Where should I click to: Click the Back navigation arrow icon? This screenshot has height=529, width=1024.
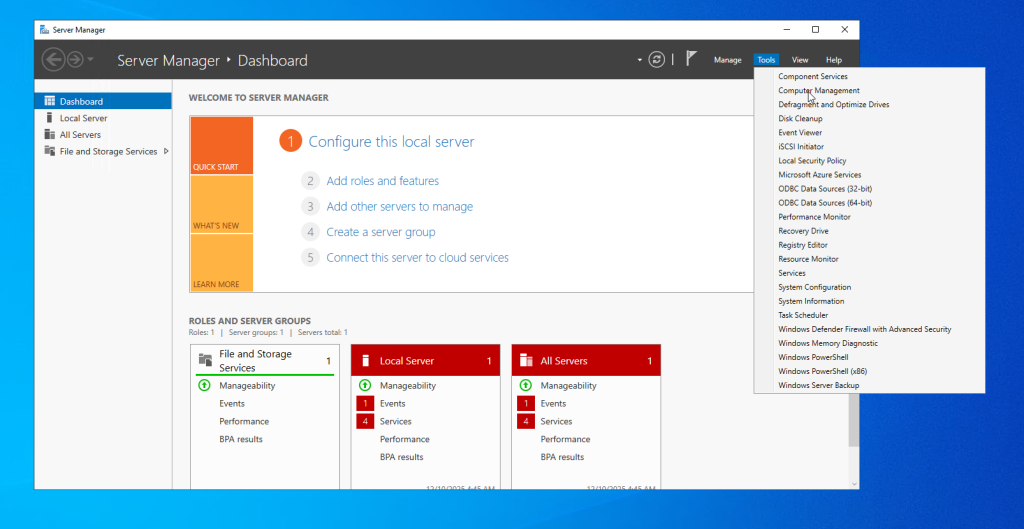(53, 59)
